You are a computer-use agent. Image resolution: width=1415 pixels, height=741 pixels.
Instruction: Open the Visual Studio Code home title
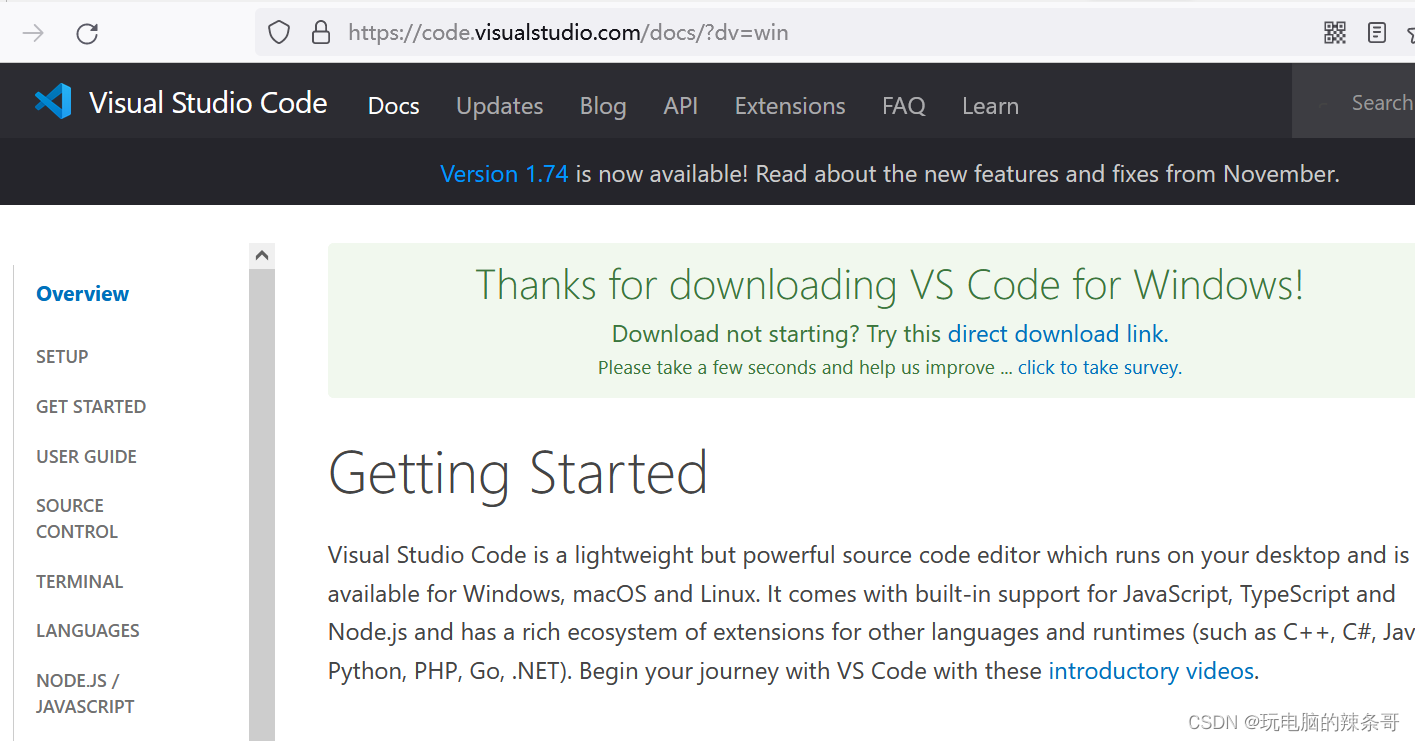[x=208, y=103]
